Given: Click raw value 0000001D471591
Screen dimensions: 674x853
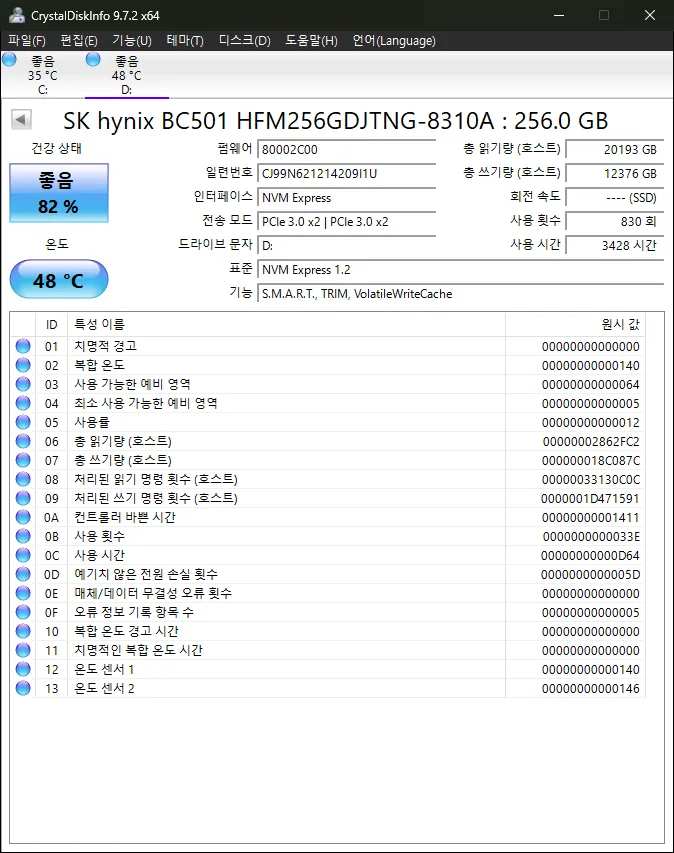Looking at the screenshot, I should click(590, 498).
